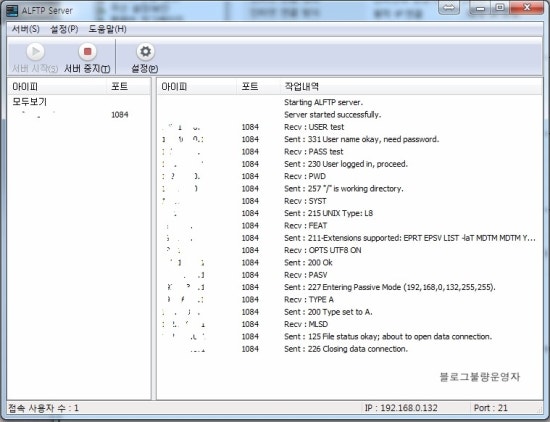Screen dimensions: 550x422
Task: Select row '211-Extensions supported: EPRT EPSV'
Action: point(349,238)
